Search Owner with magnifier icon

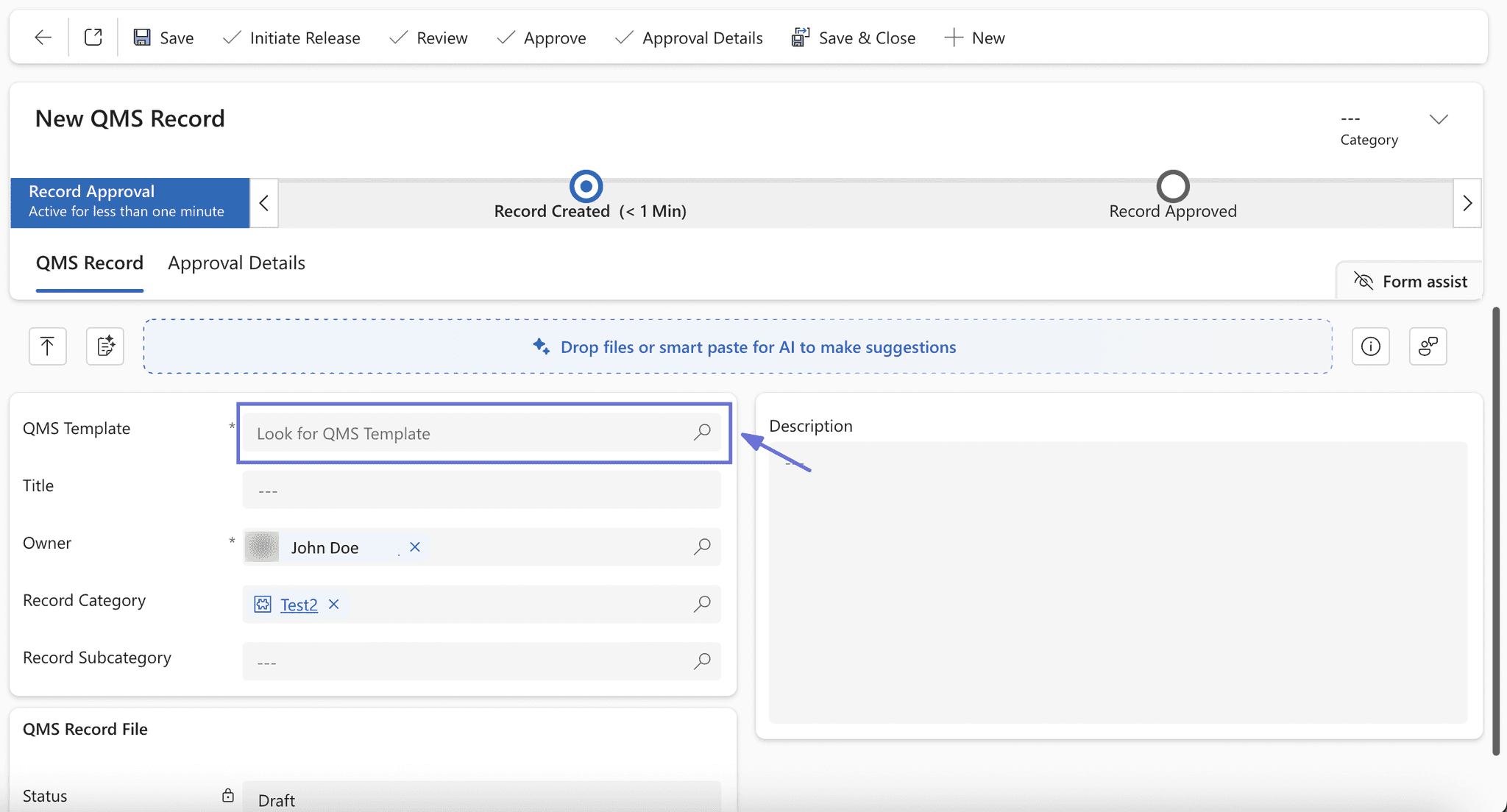(x=702, y=546)
